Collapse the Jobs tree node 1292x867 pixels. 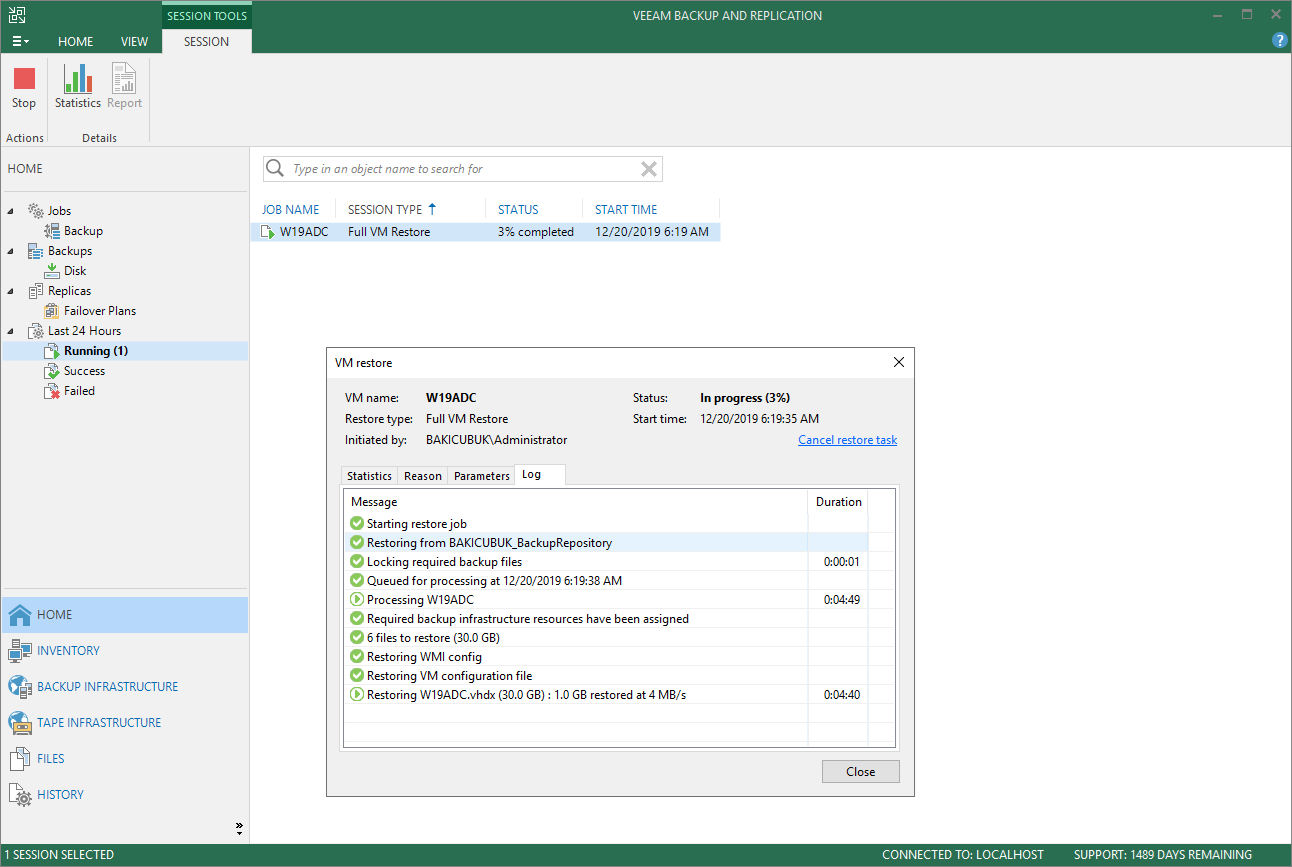click(11, 211)
